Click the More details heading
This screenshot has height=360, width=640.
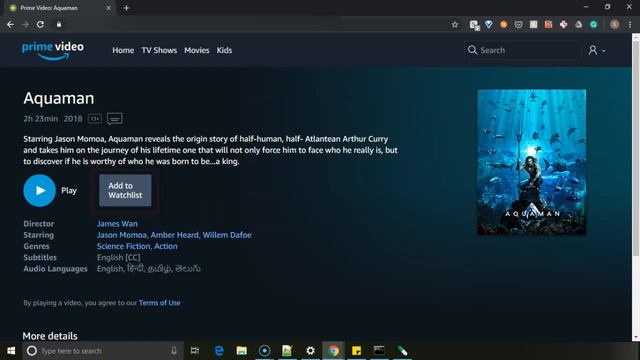(50, 336)
